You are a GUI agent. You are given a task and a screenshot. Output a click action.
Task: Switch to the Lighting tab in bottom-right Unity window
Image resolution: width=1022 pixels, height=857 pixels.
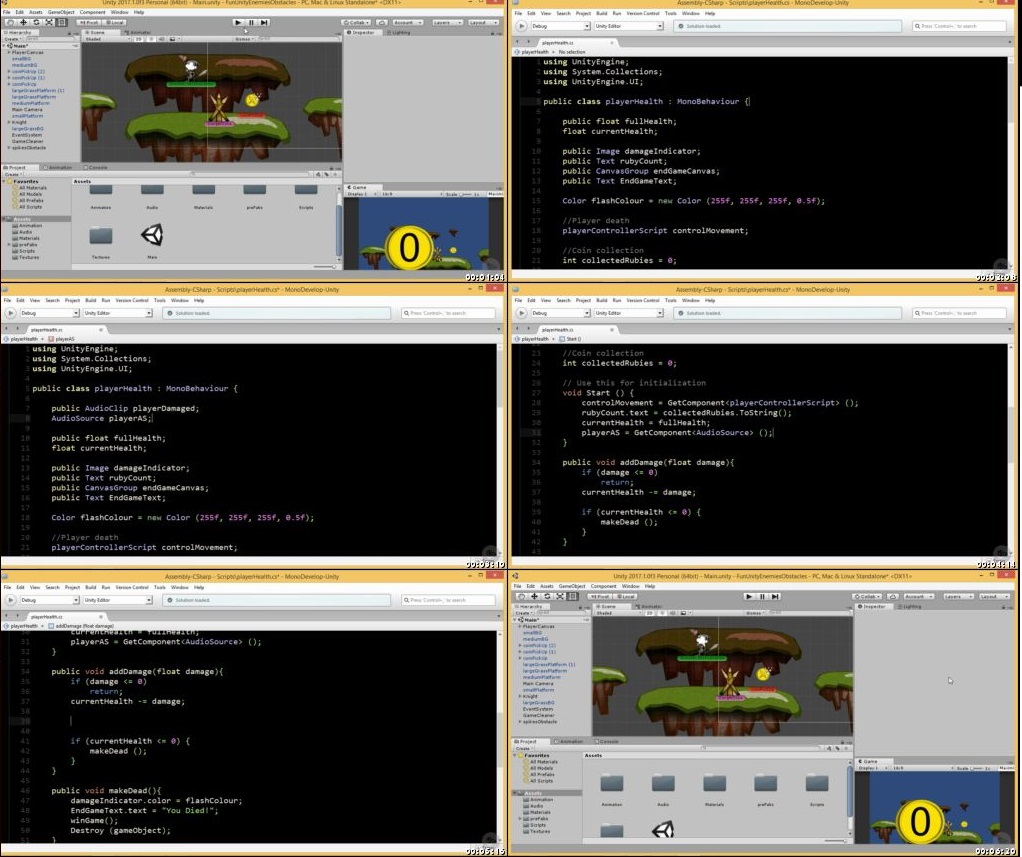point(909,606)
